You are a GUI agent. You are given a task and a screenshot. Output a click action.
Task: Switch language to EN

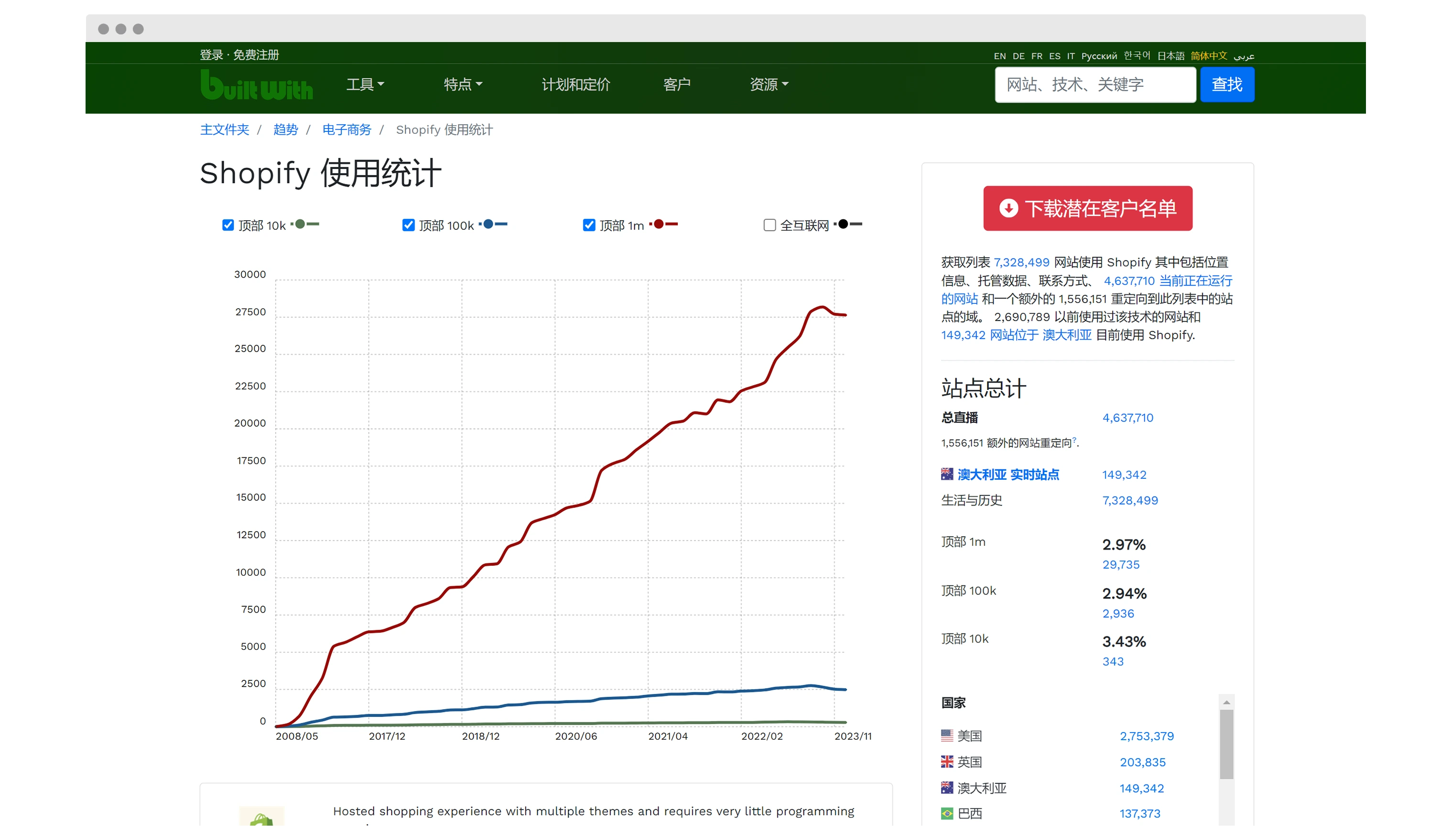(1000, 56)
